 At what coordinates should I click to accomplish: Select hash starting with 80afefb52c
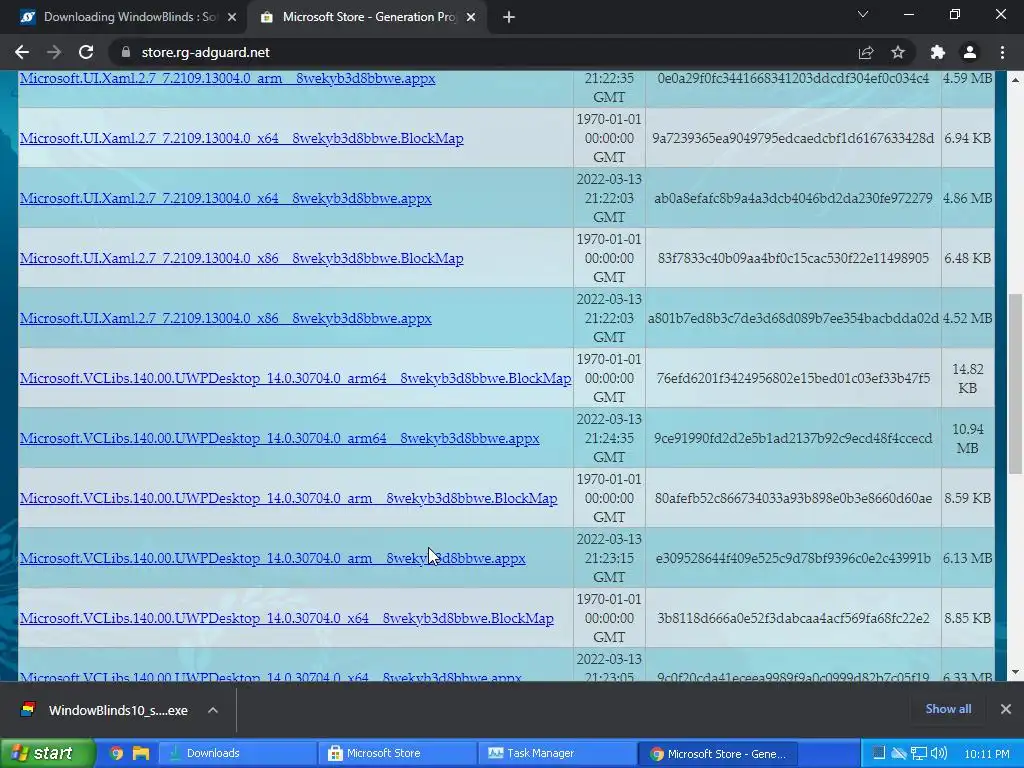click(793, 499)
